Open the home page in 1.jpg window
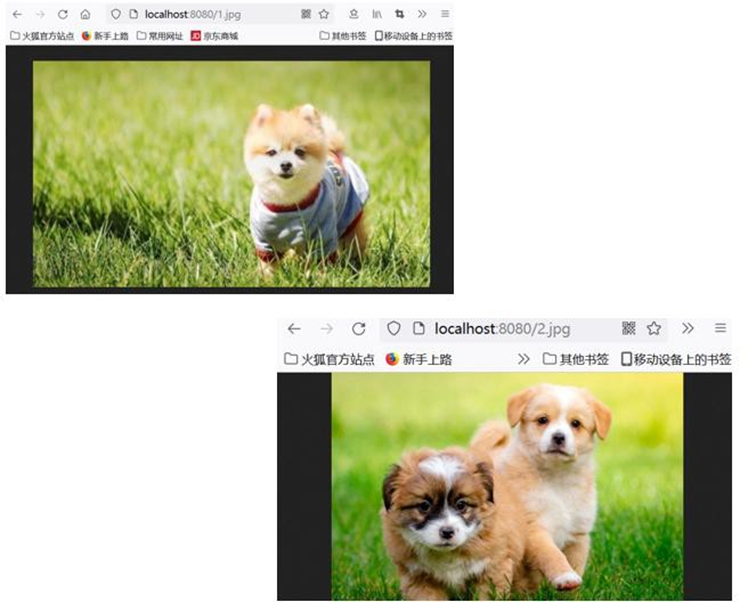 pos(85,14)
